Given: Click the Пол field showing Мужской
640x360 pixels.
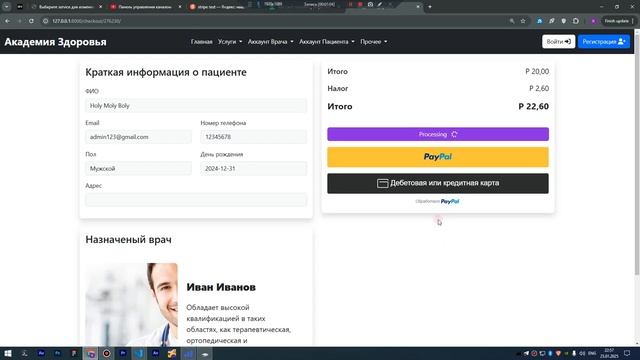Looking at the screenshot, I should pyautogui.click(x=138, y=169).
